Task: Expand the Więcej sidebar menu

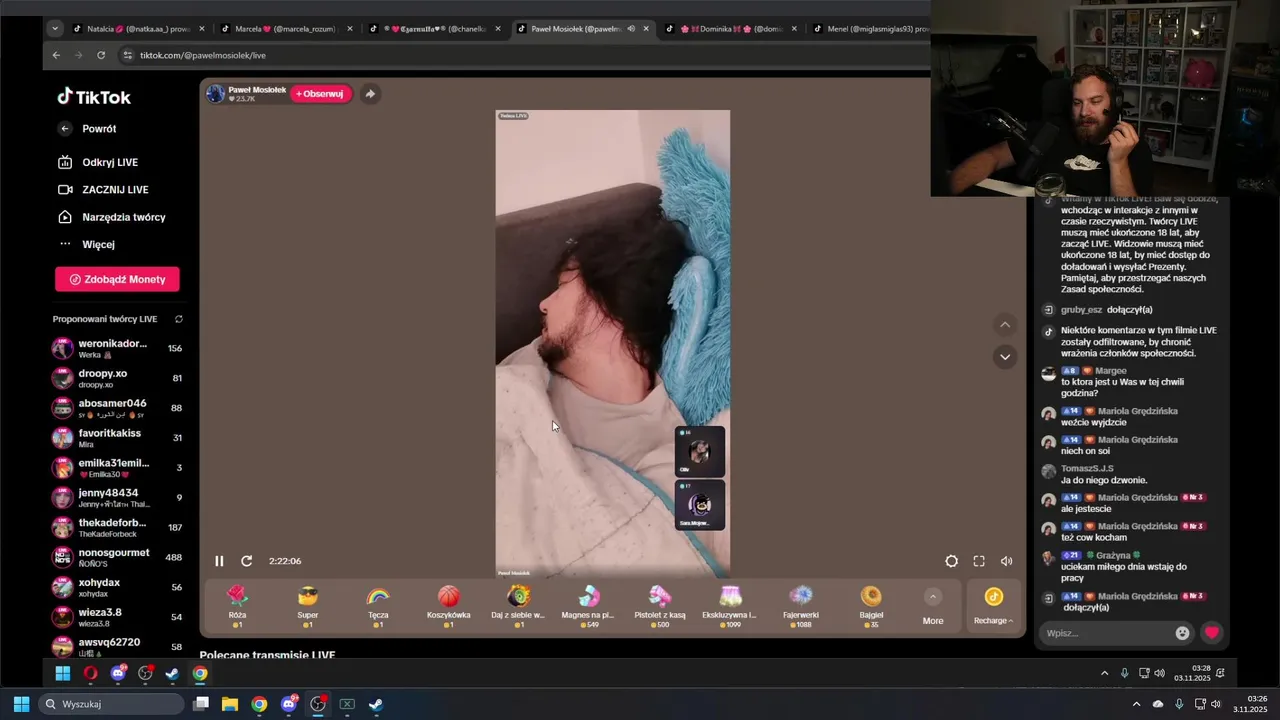Action: coord(86,244)
